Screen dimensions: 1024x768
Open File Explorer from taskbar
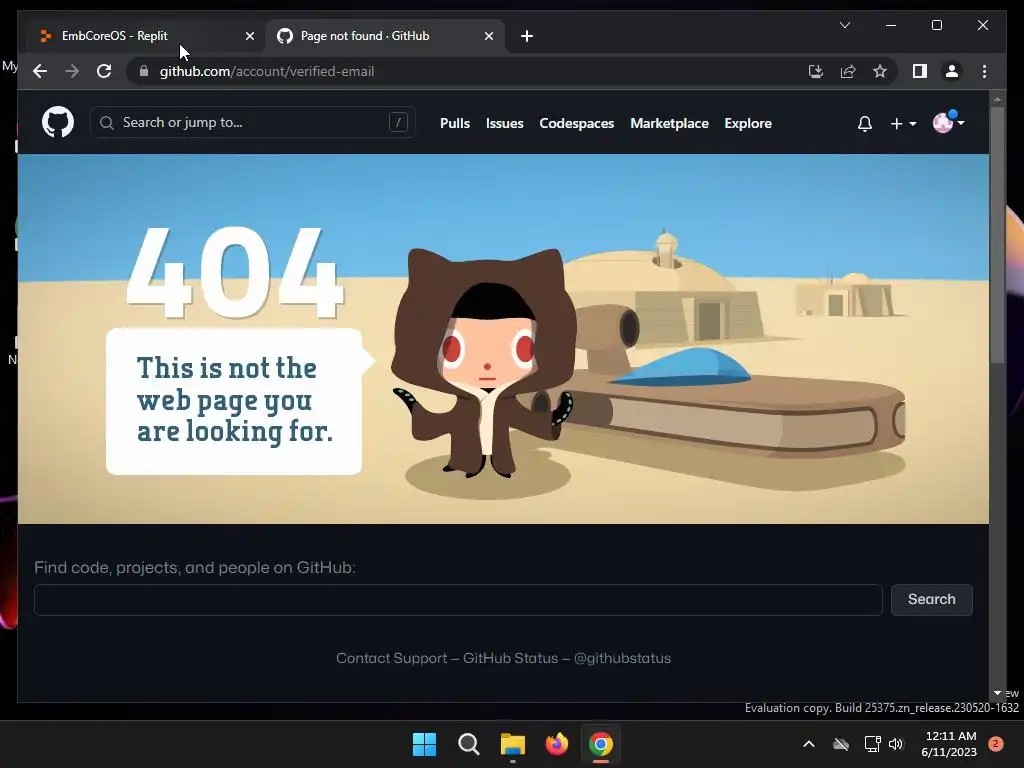[513, 744]
